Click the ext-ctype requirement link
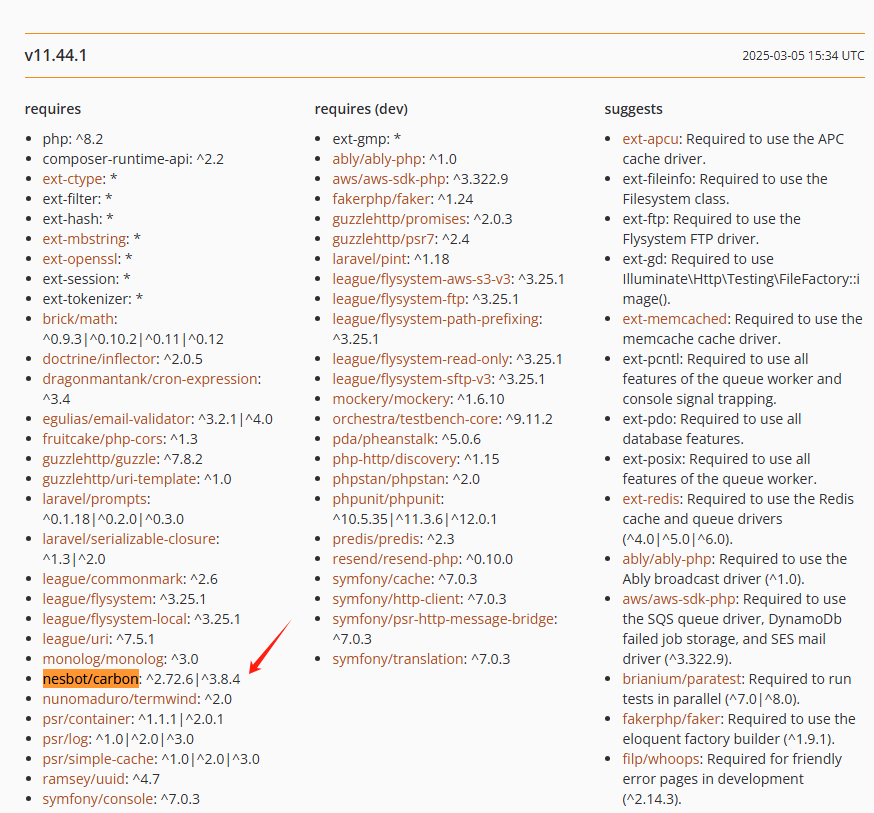This screenshot has width=874, height=813. (74, 179)
